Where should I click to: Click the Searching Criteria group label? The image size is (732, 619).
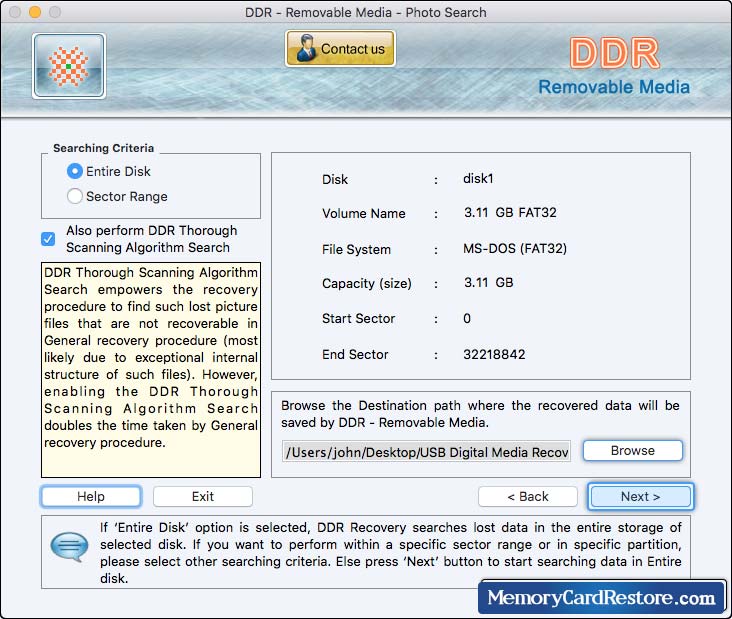103,148
